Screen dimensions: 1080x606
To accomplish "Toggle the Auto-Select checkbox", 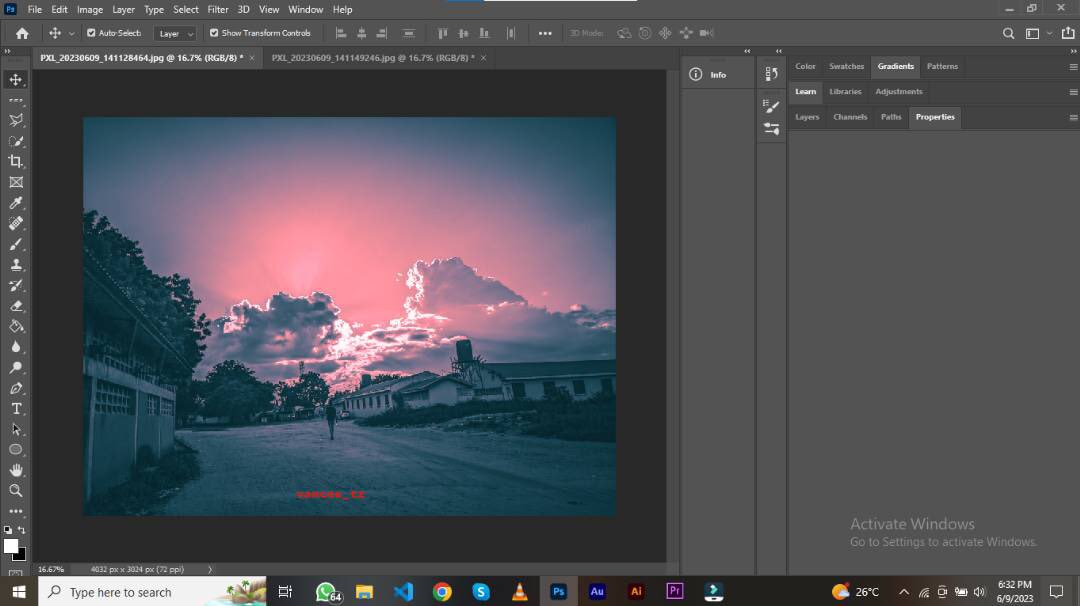I will pos(91,33).
